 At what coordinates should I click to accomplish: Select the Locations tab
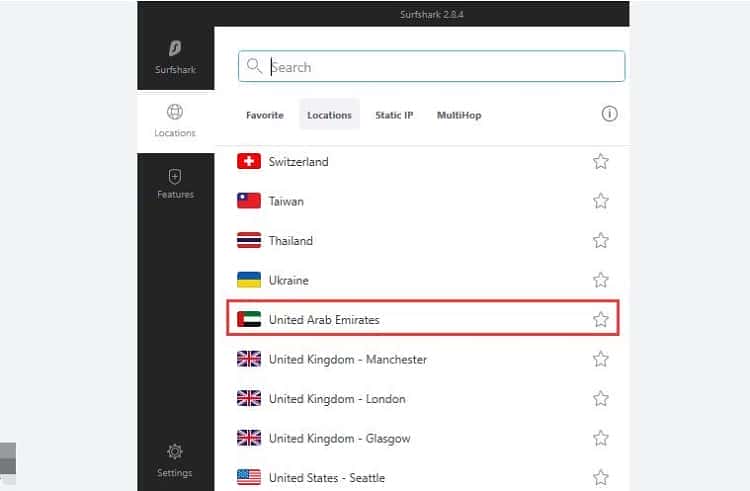(x=330, y=115)
